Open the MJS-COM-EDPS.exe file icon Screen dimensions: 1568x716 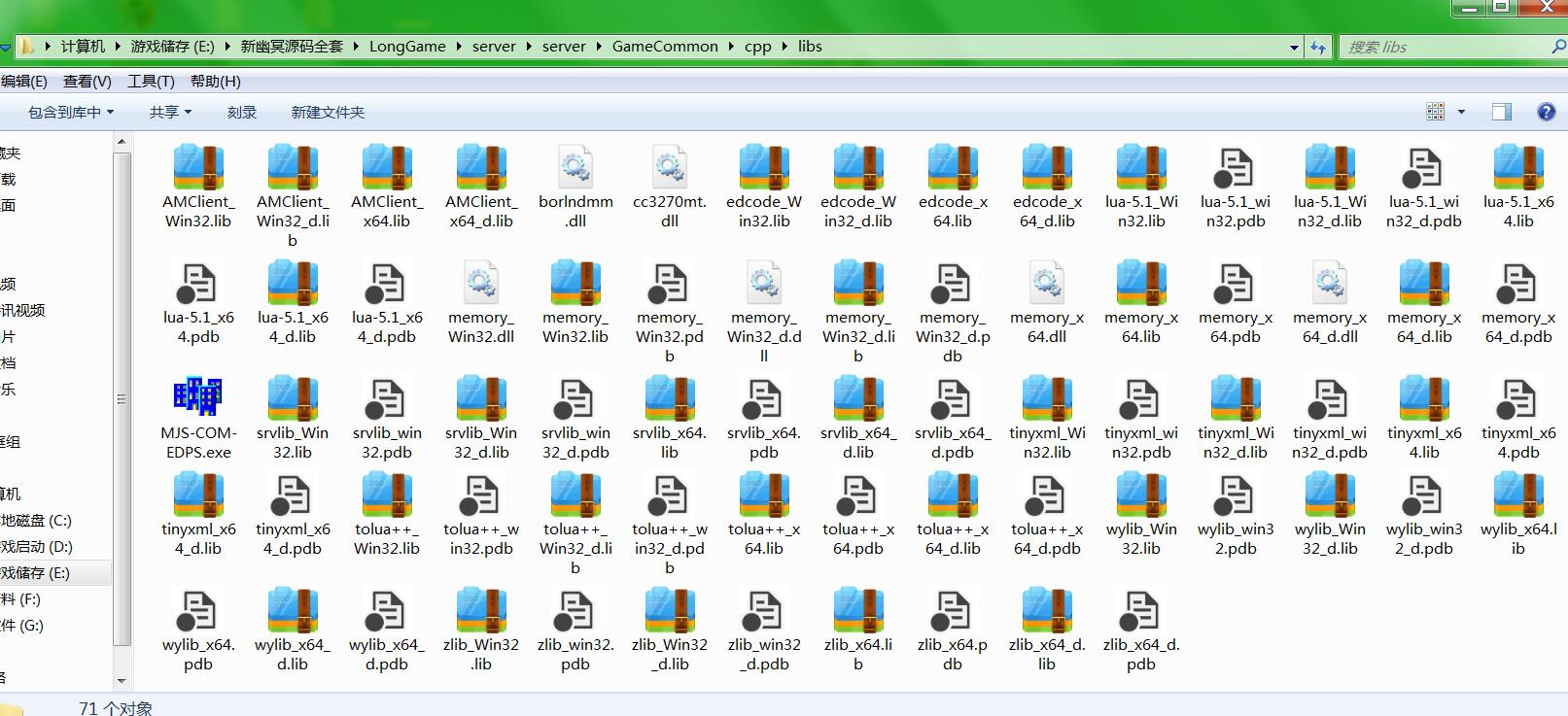198,397
